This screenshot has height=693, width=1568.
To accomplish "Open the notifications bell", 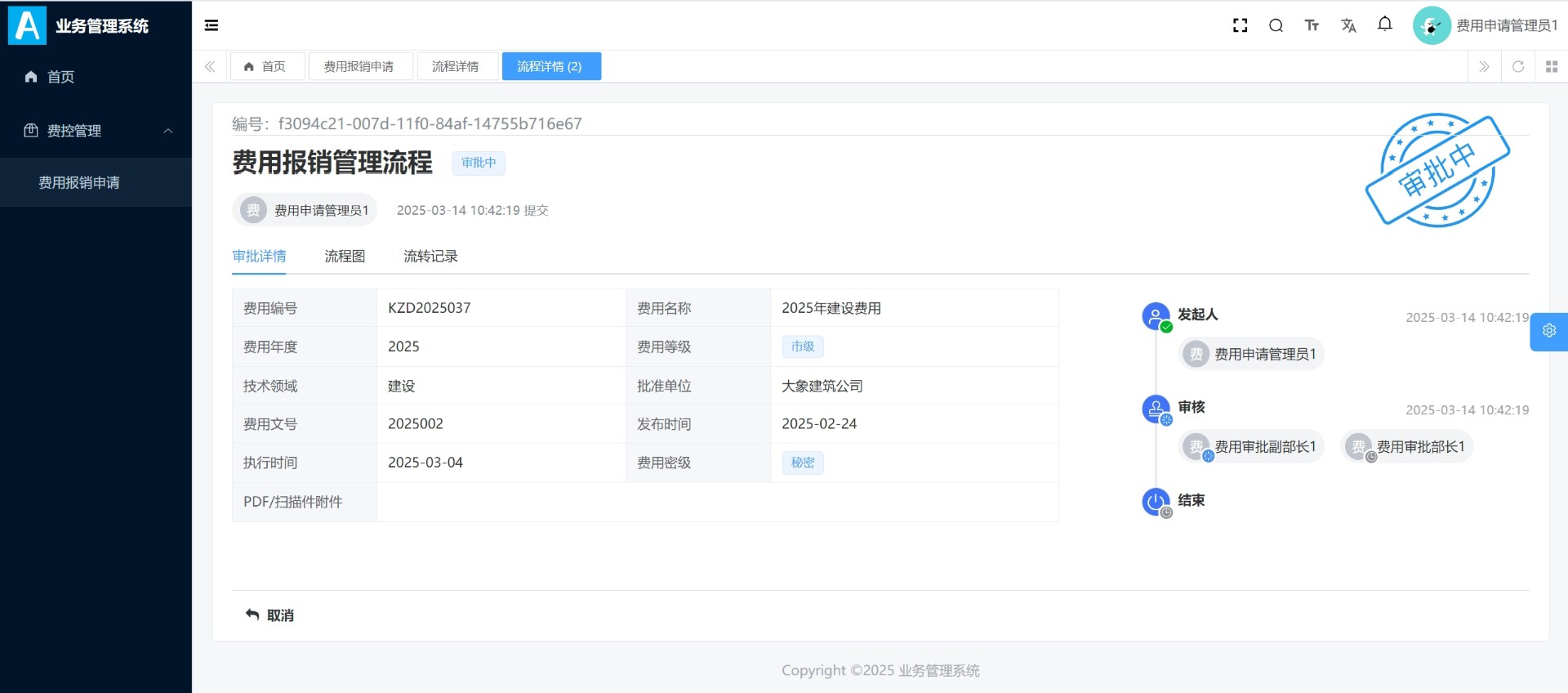I will (x=1385, y=25).
